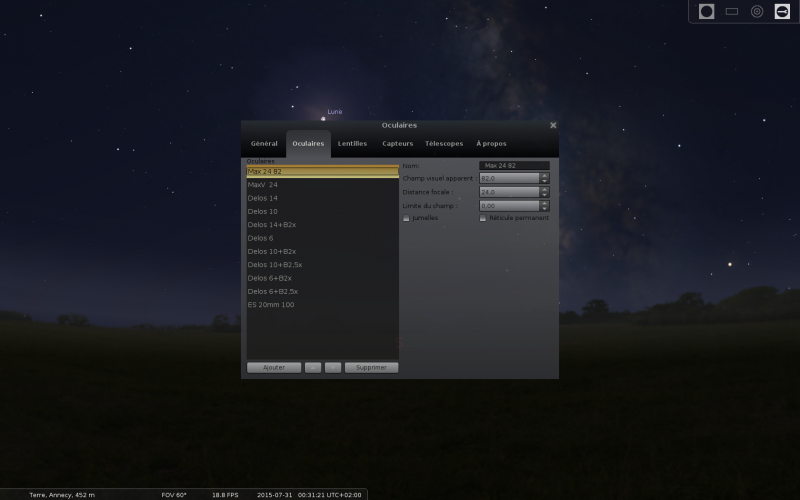Increase Distance focale value
800x500 pixels.
(x=544, y=189)
